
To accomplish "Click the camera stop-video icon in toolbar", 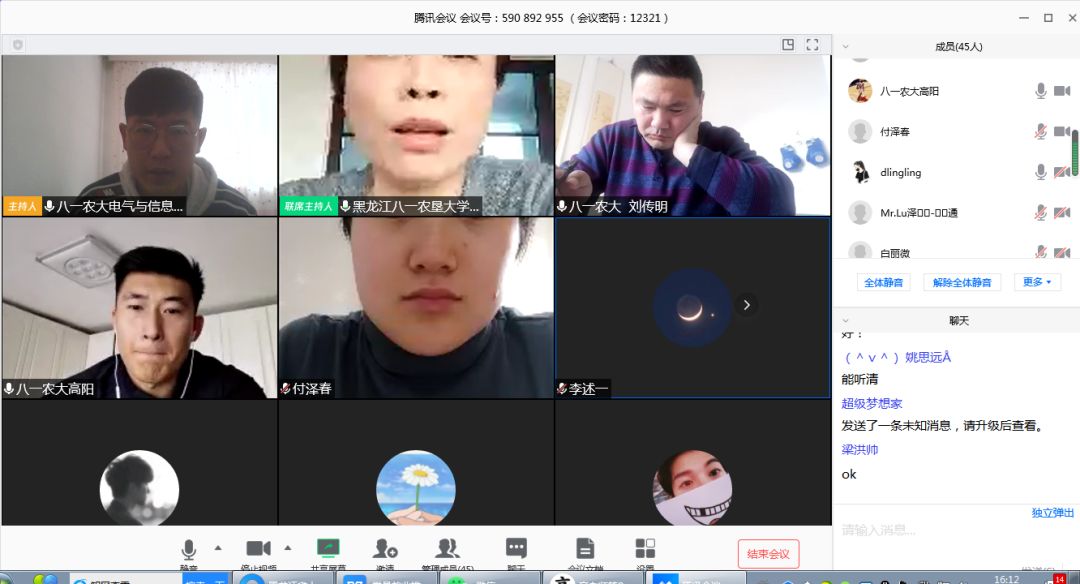I will [258, 548].
